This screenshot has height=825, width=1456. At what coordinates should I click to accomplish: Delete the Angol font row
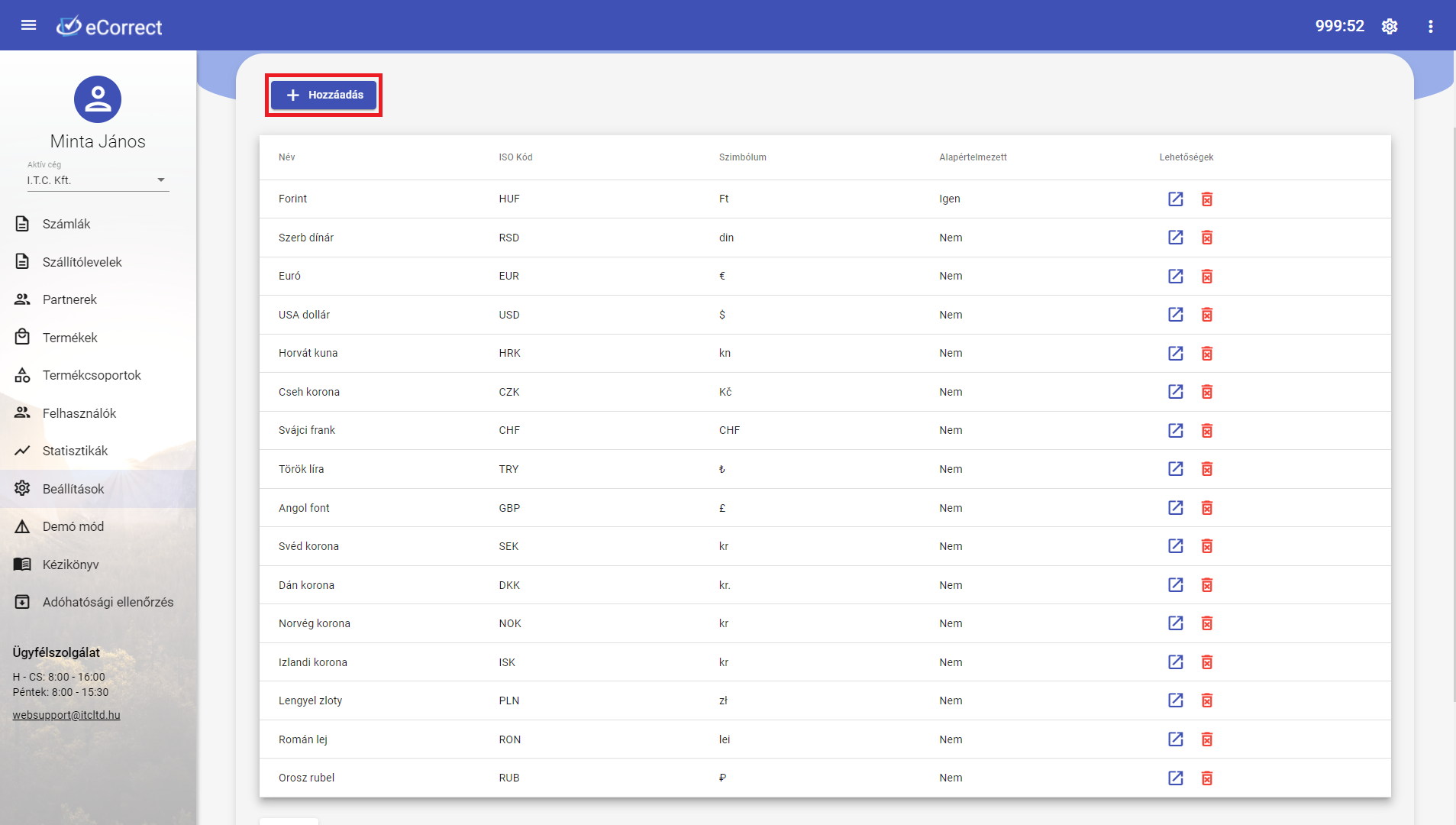(1206, 508)
